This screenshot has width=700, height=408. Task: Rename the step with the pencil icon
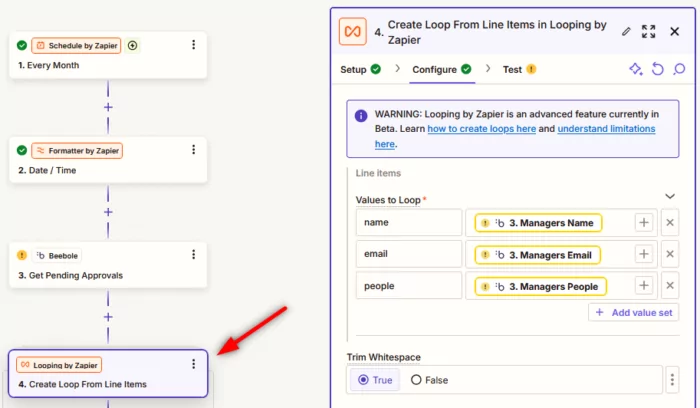click(x=626, y=31)
